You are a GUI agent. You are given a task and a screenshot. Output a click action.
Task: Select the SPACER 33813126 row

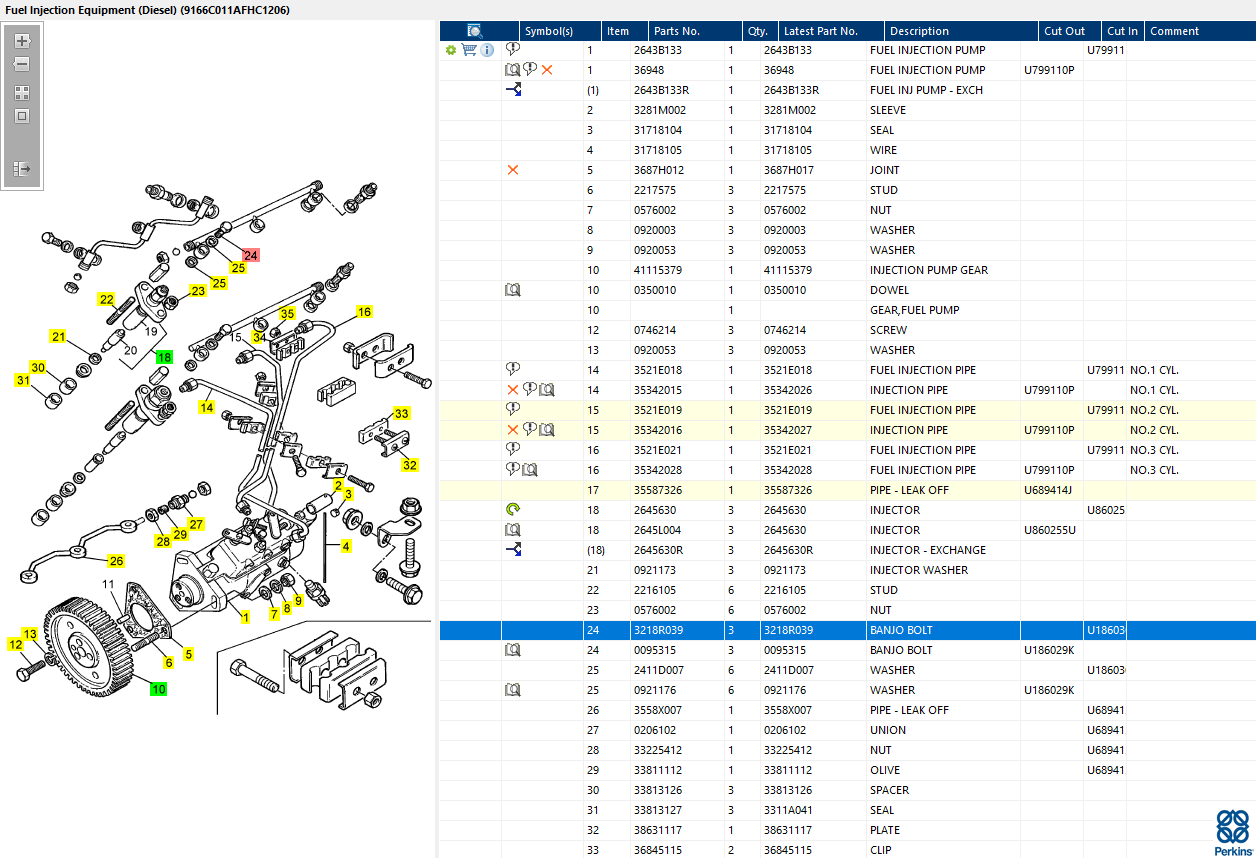[x=848, y=790]
